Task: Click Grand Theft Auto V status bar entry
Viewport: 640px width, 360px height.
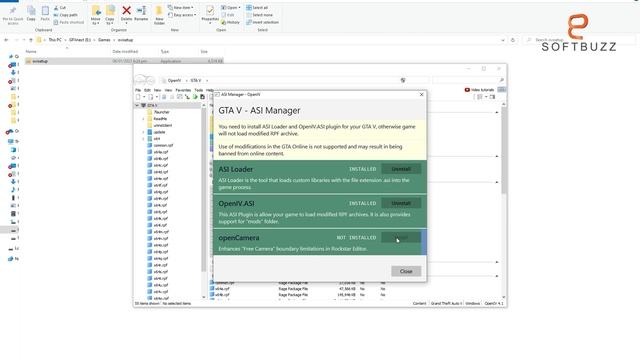Action: [x=446, y=304]
